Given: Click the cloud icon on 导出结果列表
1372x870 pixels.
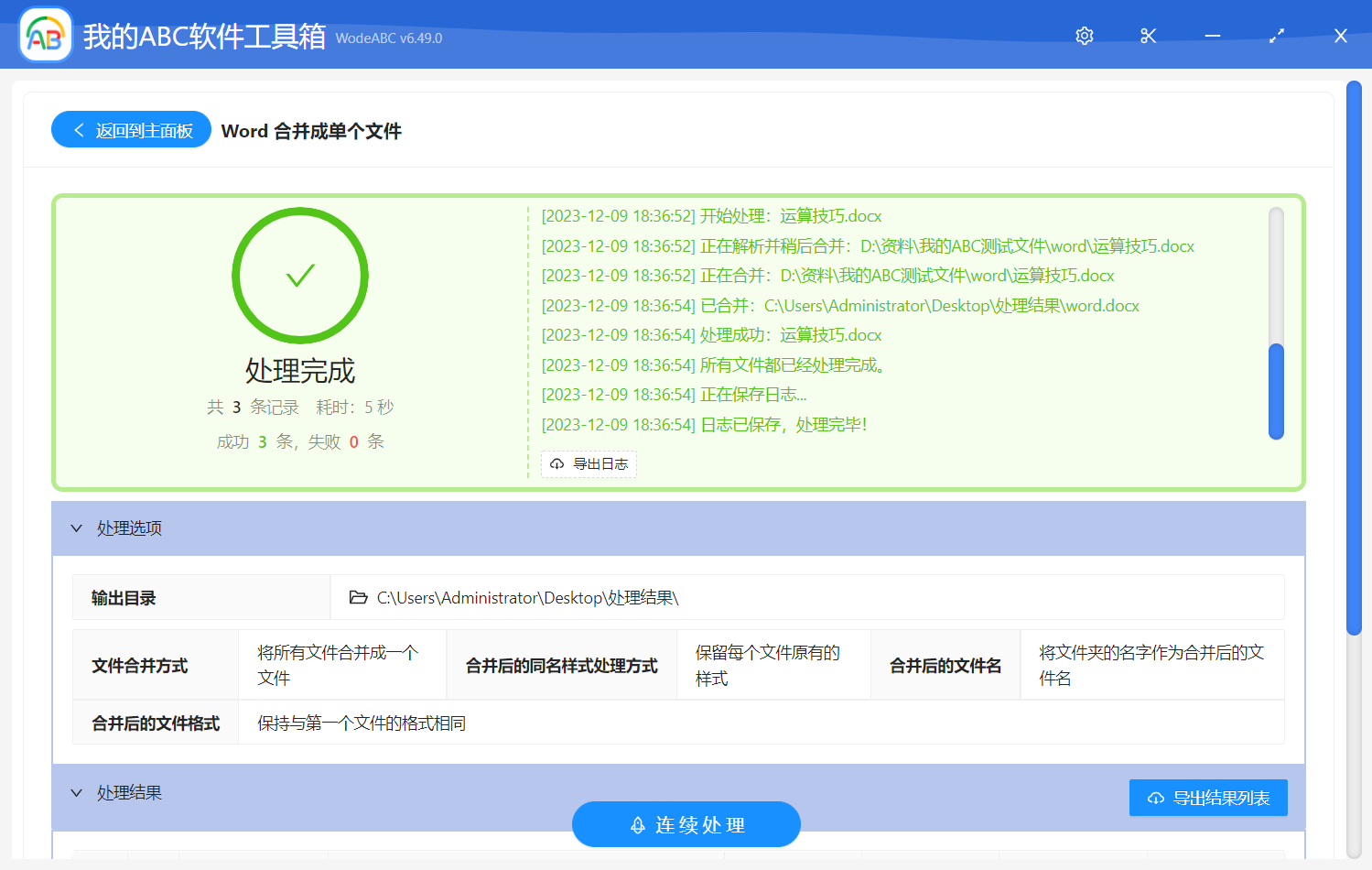Looking at the screenshot, I should click(x=1156, y=799).
